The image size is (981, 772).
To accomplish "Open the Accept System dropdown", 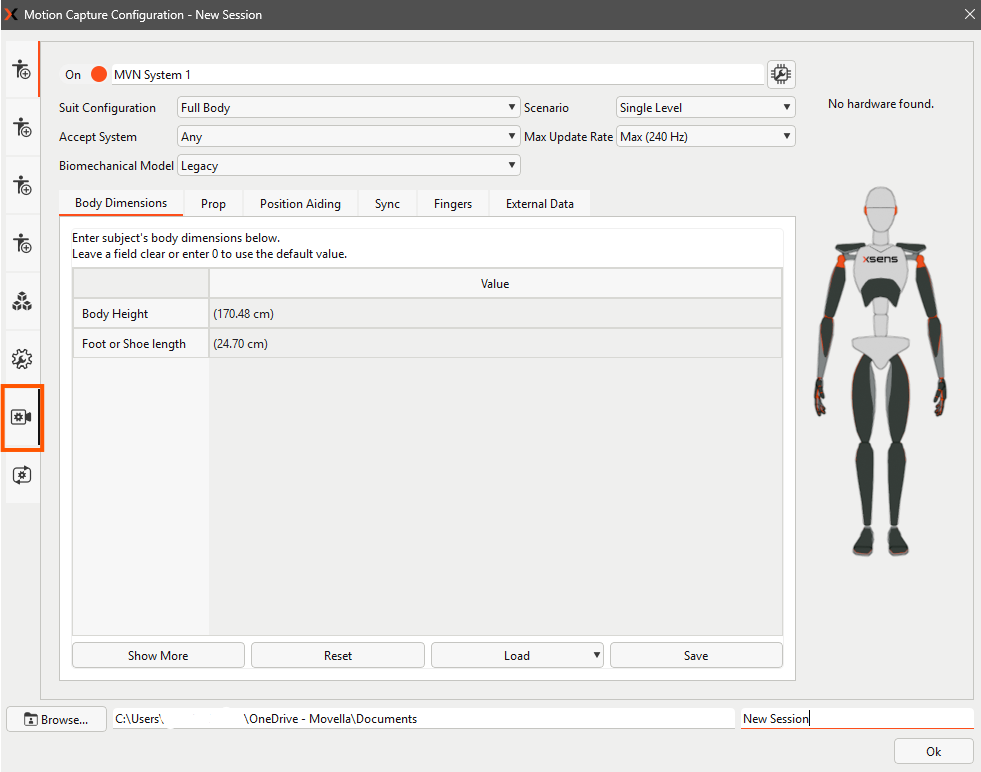I will pyautogui.click(x=348, y=136).
